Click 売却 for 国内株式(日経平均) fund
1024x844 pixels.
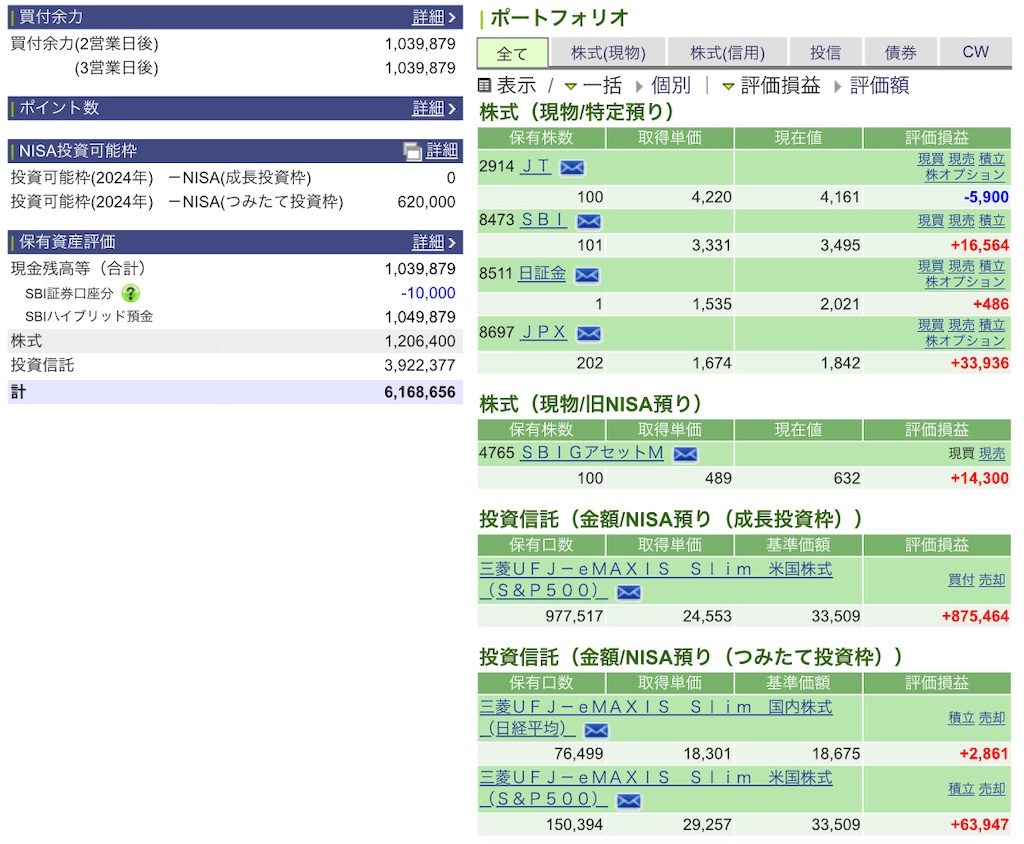click(x=992, y=717)
